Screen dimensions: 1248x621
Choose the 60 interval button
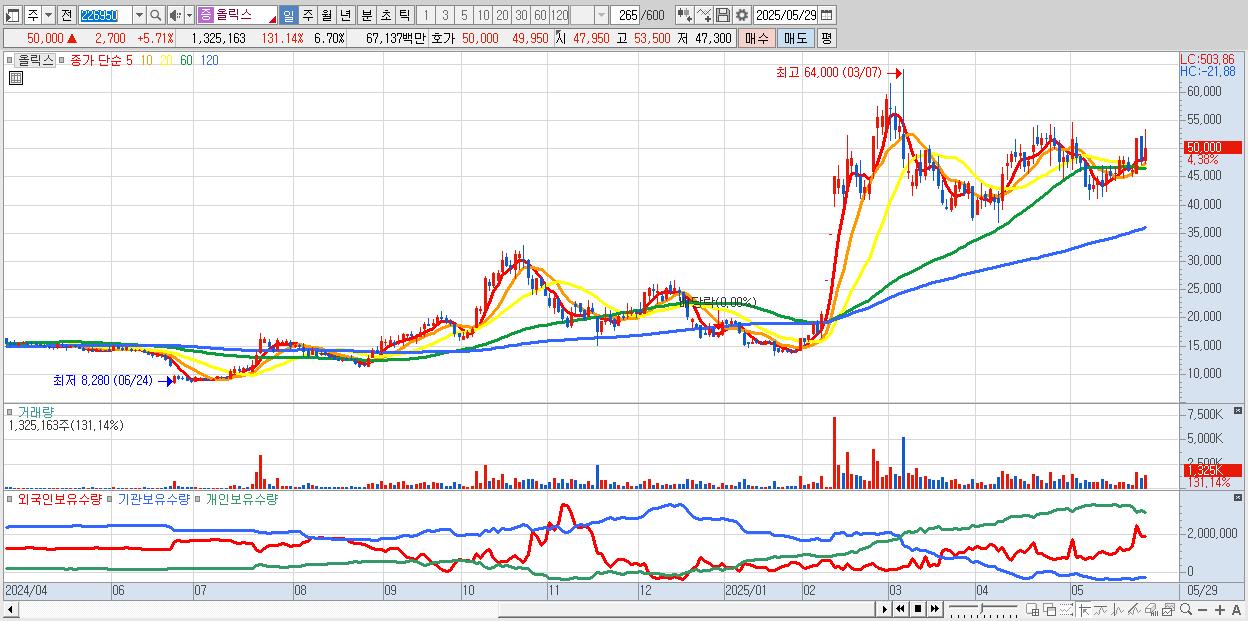(x=540, y=15)
